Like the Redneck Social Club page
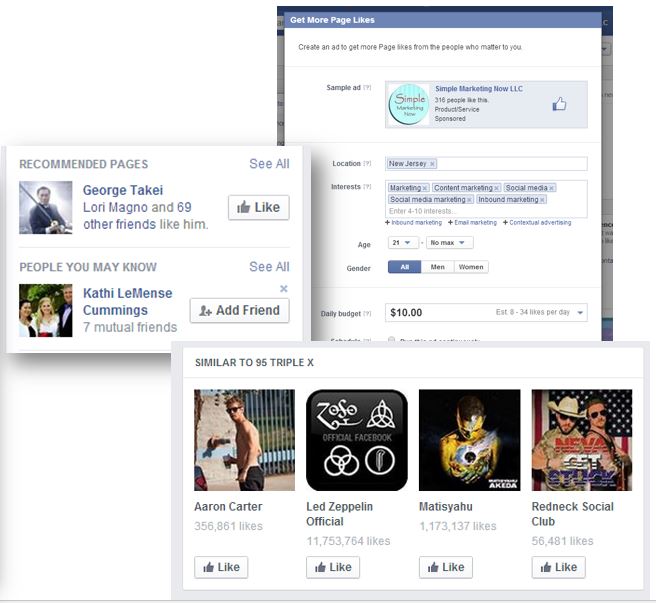Viewport: 656px width, 603px height. click(559, 567)
